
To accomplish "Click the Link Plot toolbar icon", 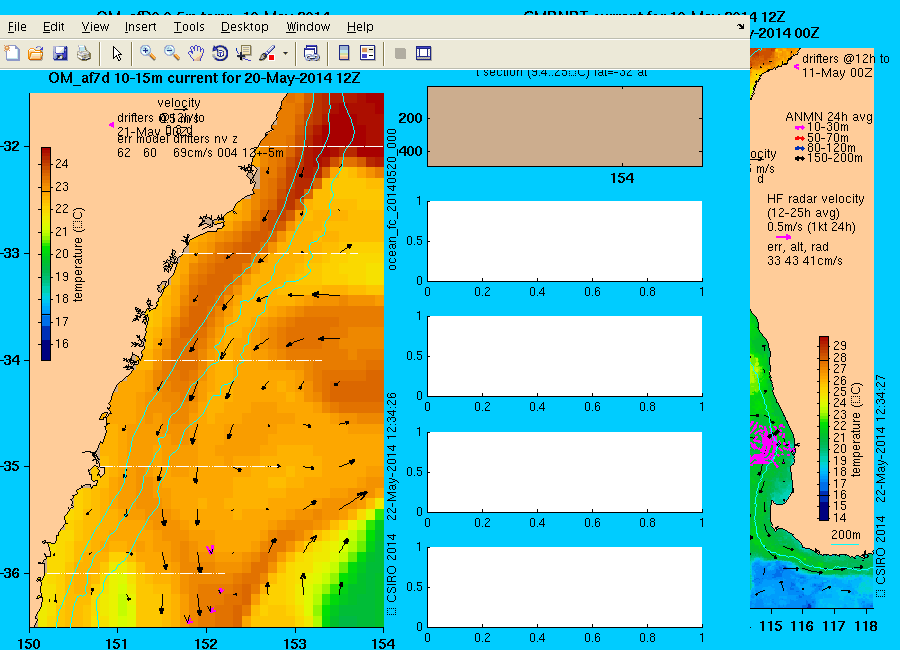I will tap(311, 53).
